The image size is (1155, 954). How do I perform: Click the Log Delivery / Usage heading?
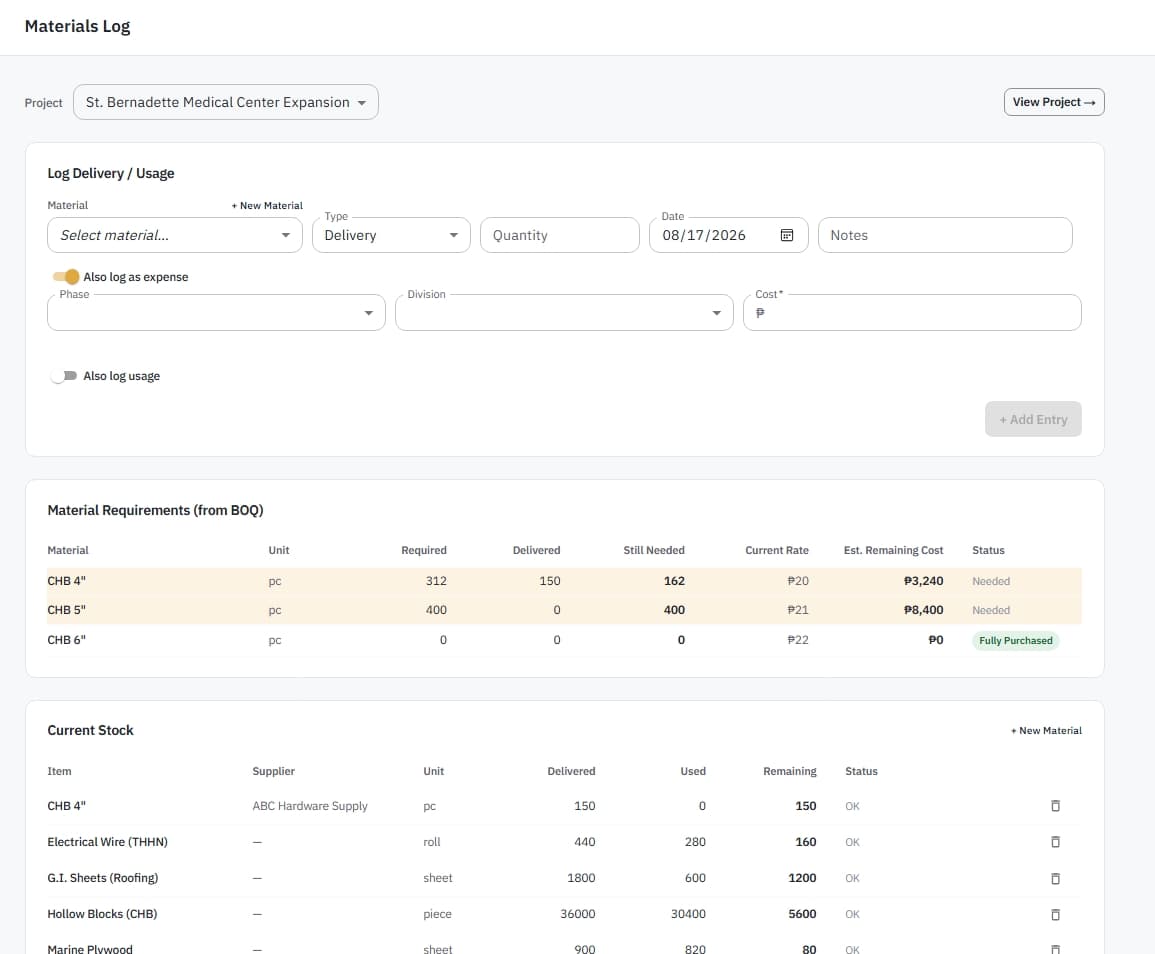click(x=110, y=174)
